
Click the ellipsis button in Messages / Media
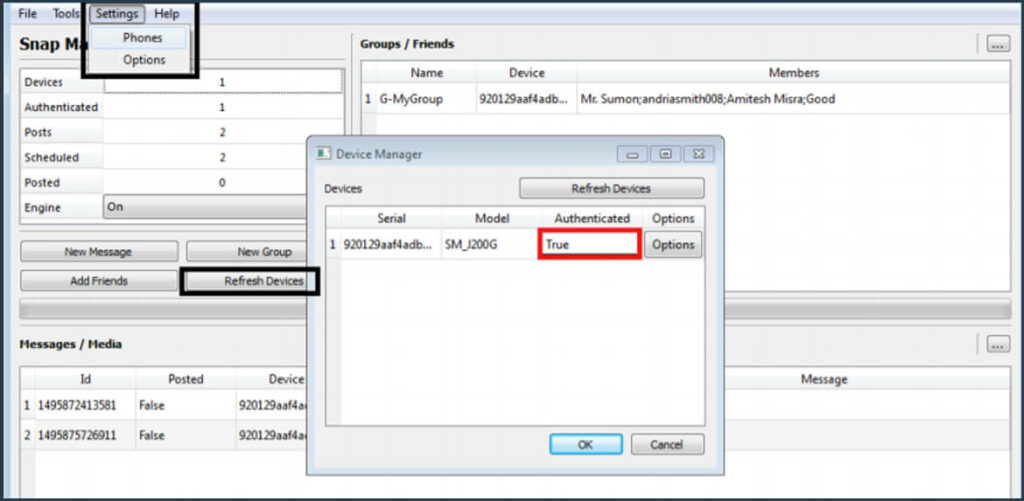pos(997,344)
